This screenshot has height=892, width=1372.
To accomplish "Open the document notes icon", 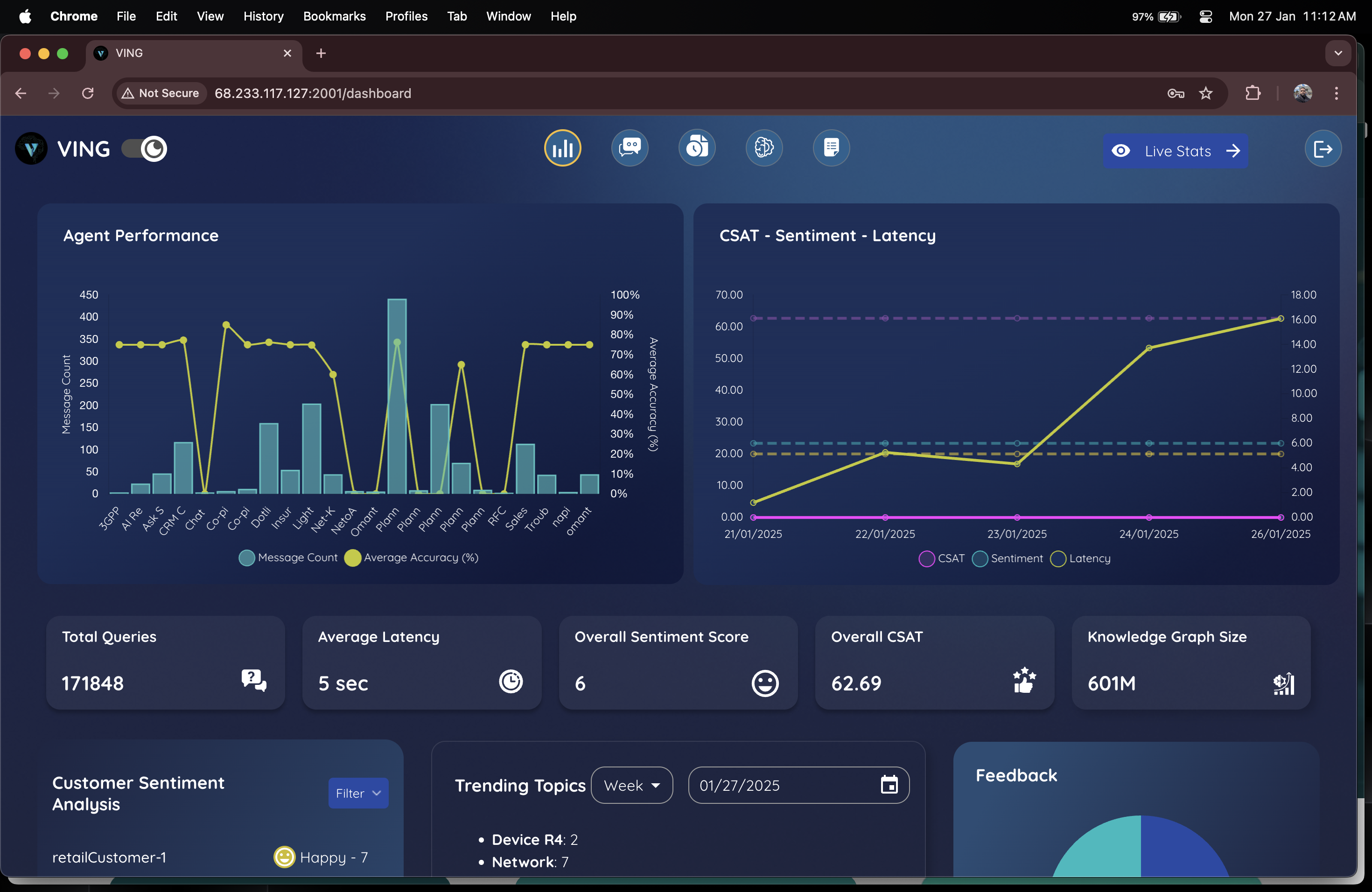I will point(831,149).
